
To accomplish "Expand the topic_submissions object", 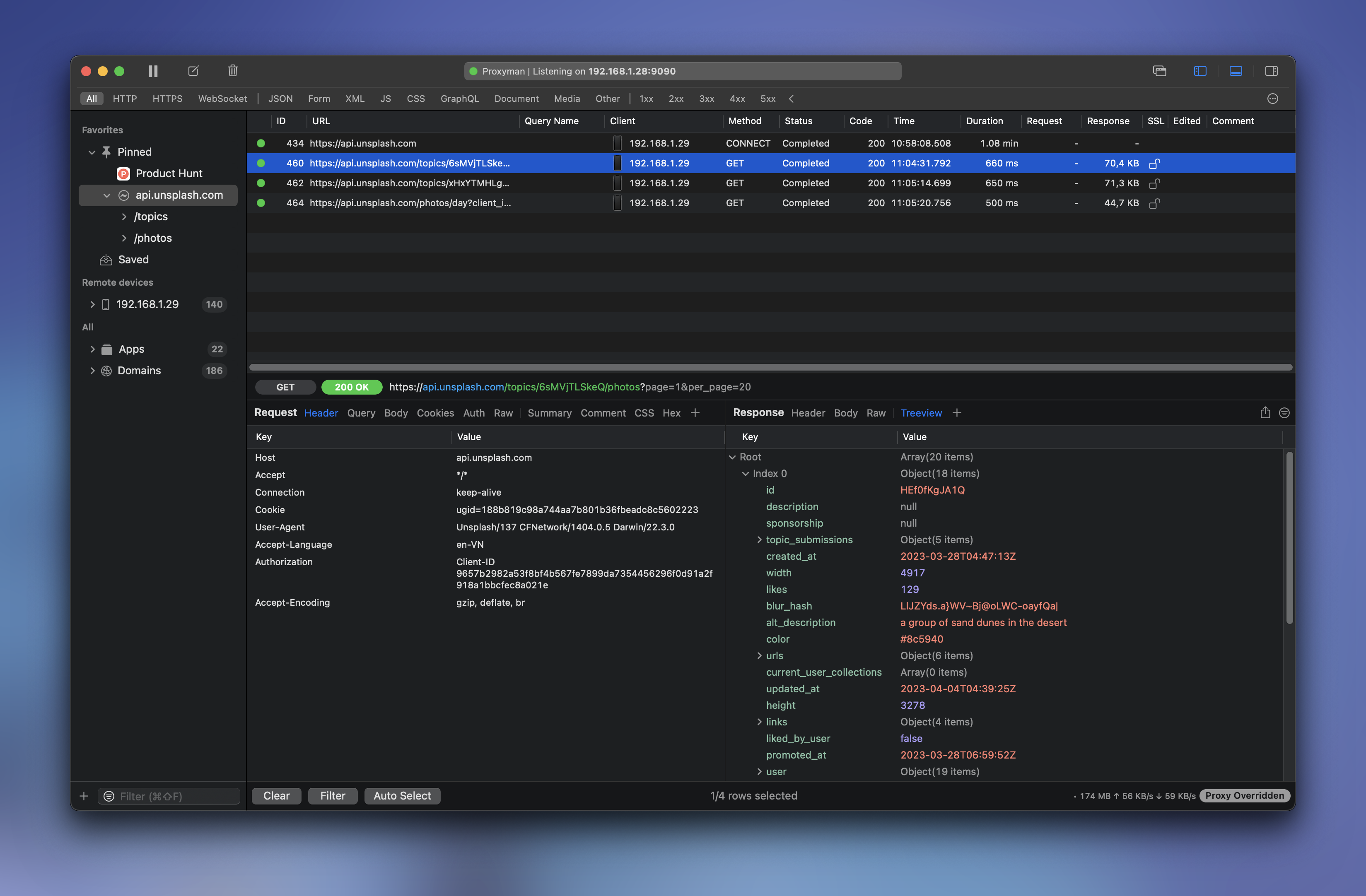I will pos(759,540).
